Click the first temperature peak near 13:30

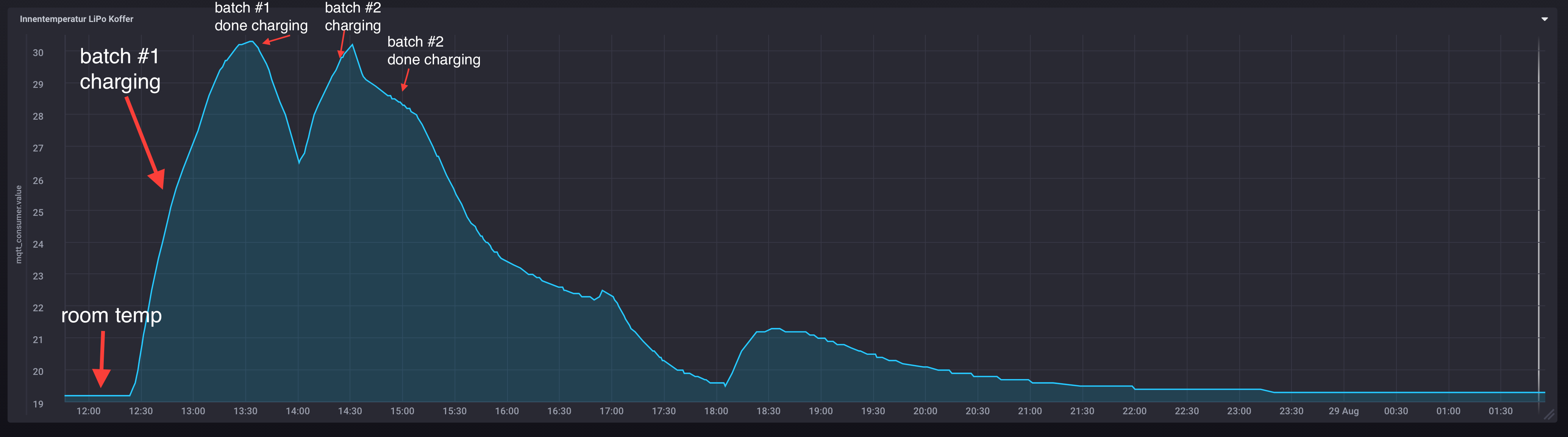[x=251, y=41]
